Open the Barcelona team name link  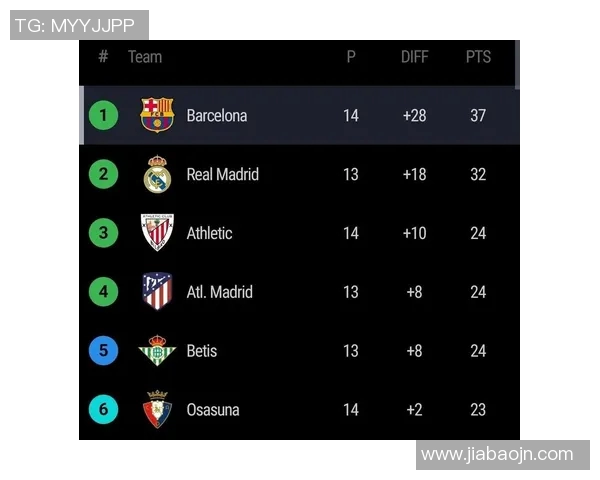(216, 115)
